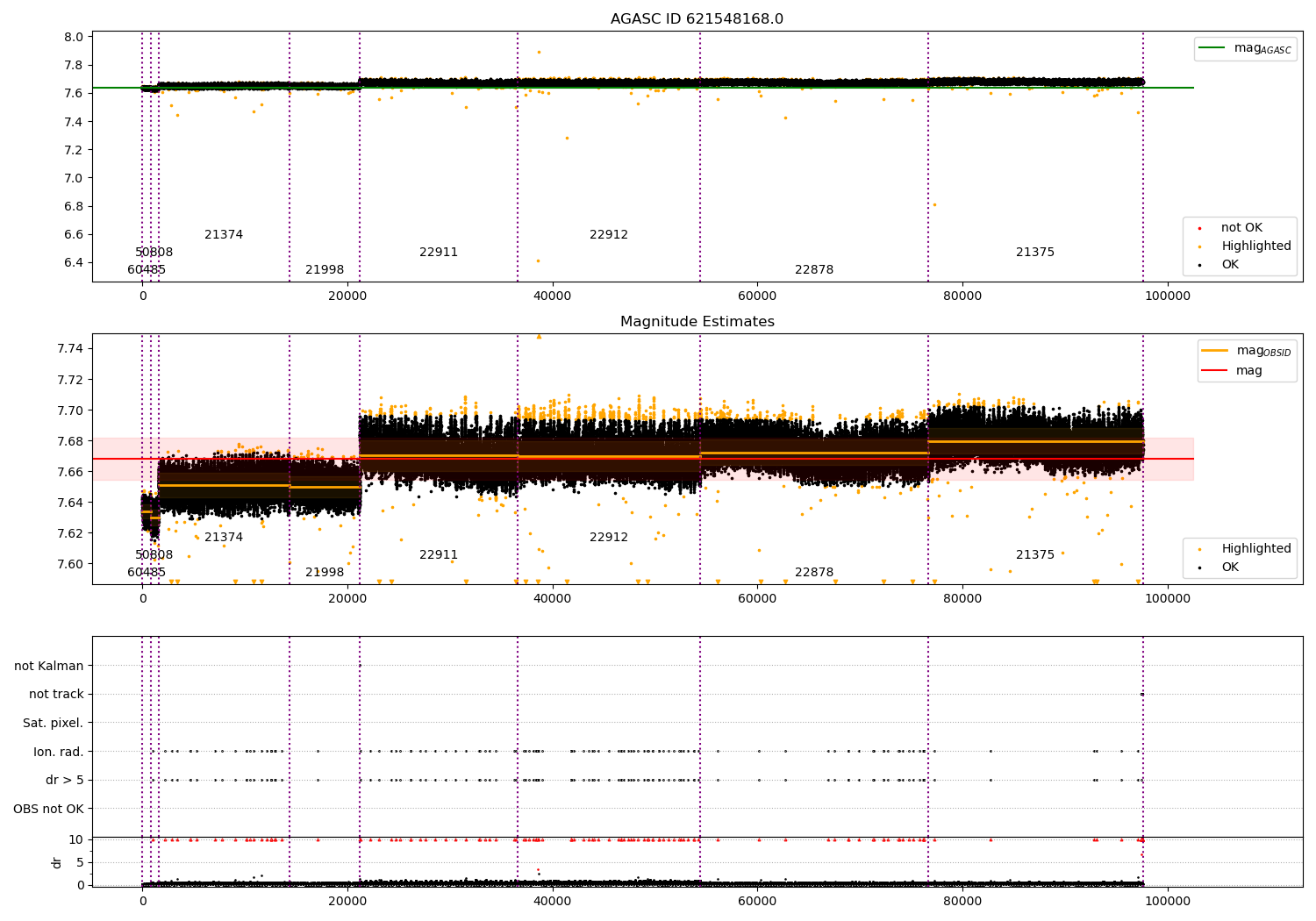1316x921 pixels.
Task: Click the 7.74 y-axis tick label
Action: point(70,349)
